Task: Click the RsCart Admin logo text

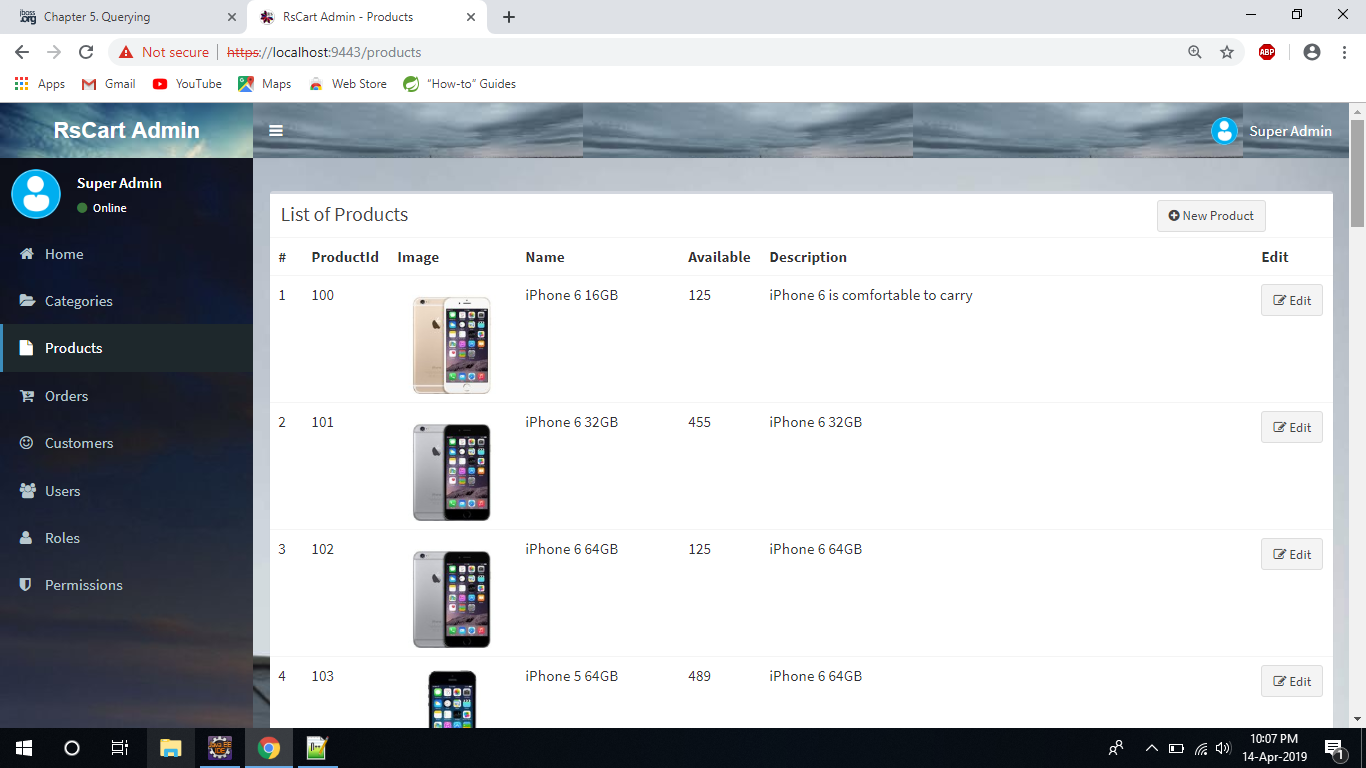Action: pos(126,130)
